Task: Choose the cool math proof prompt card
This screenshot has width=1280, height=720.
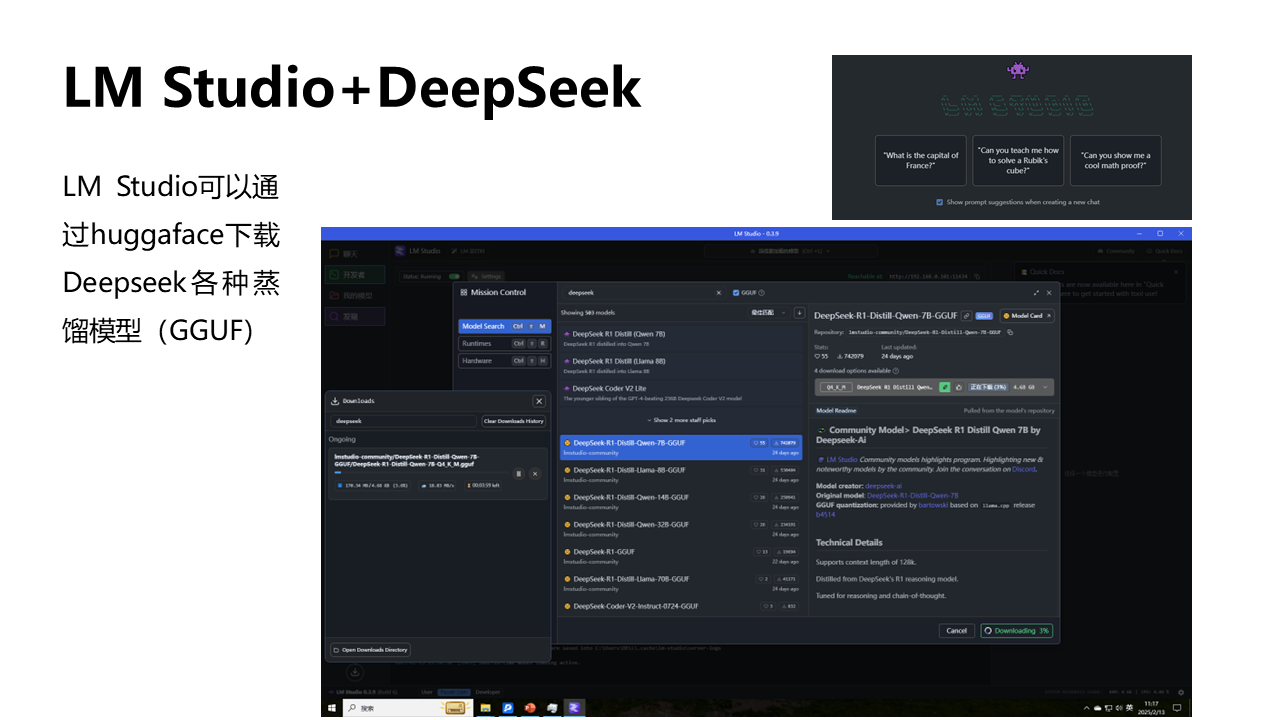Action: point(1116,160)
